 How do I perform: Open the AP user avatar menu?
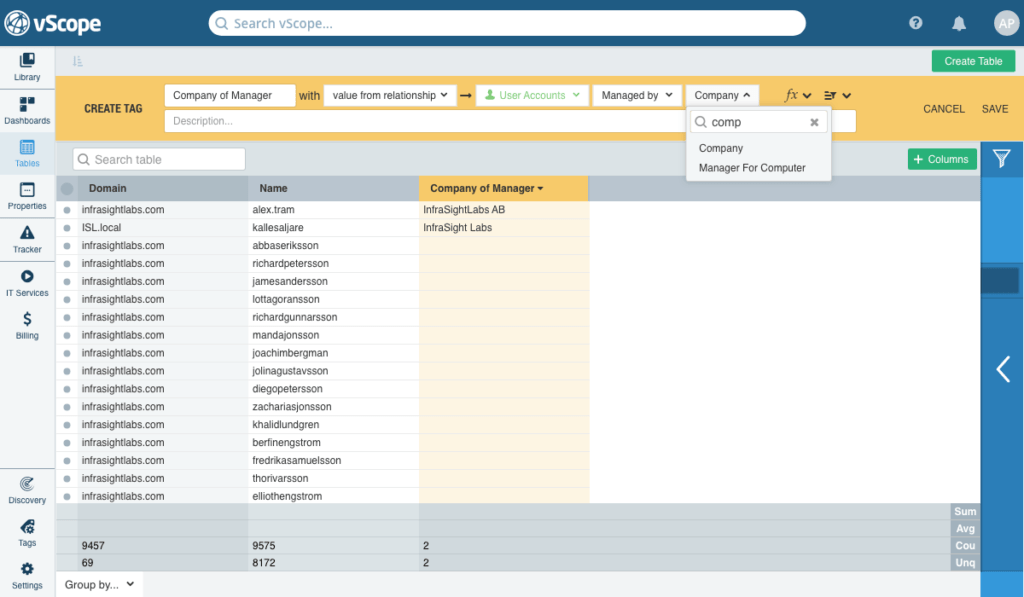(x=1006, y=24)
